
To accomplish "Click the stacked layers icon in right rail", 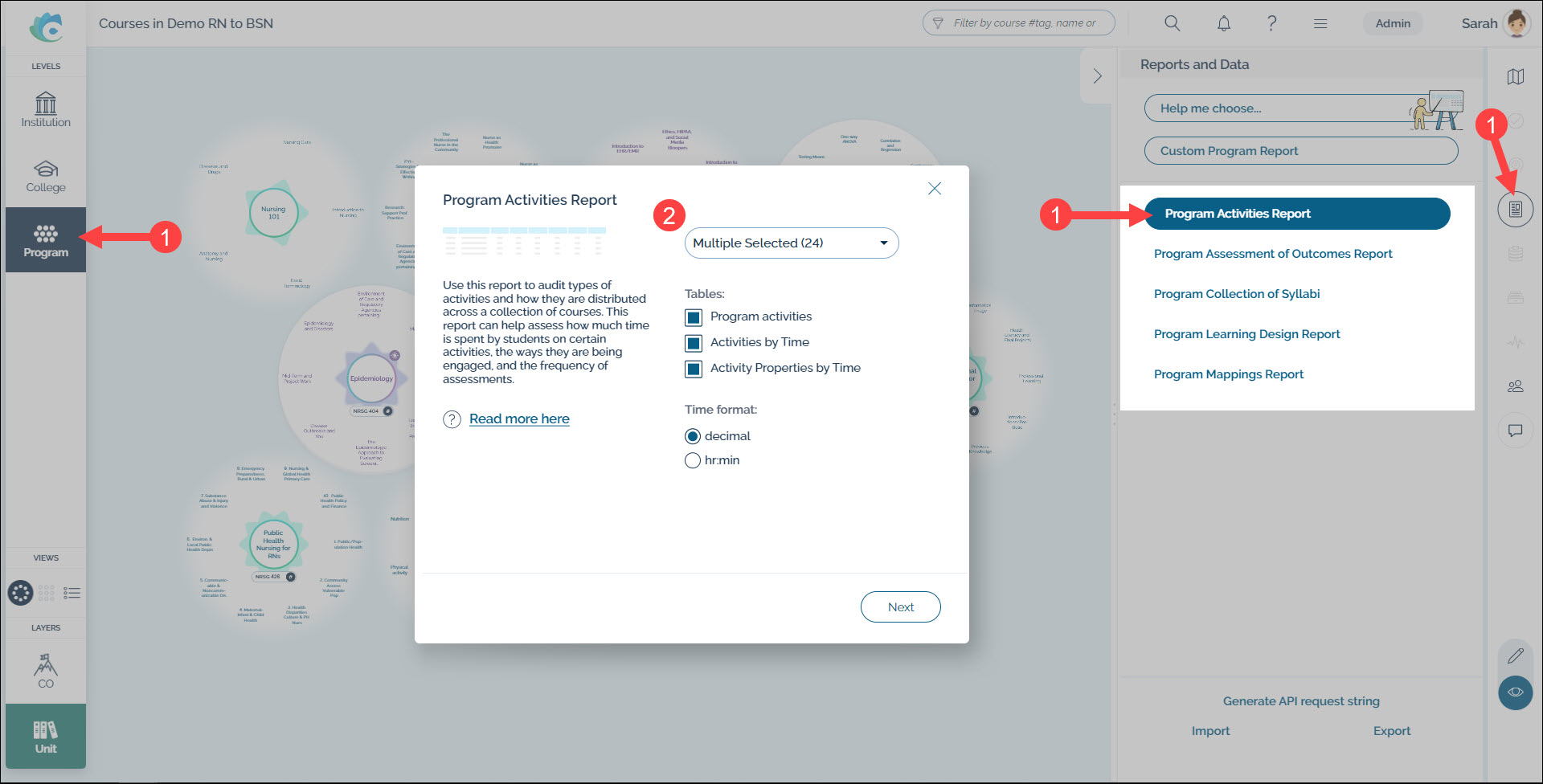I will [x=1516, y=254].
